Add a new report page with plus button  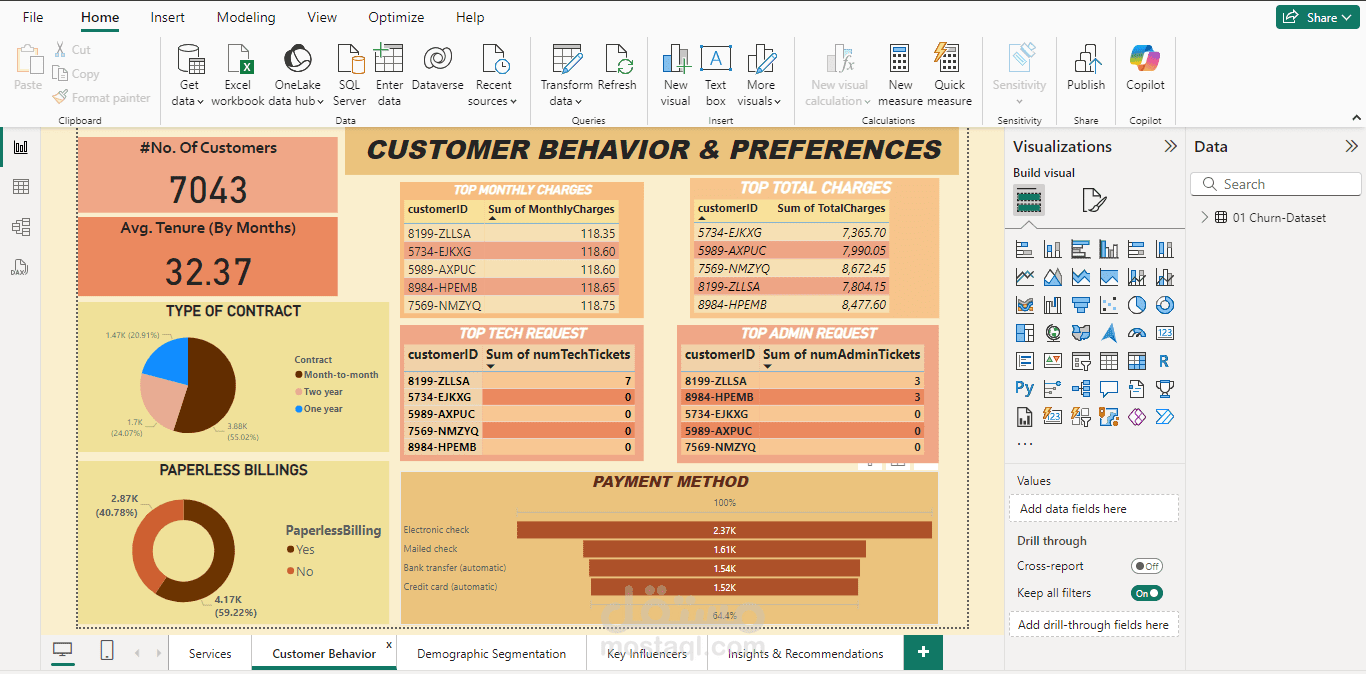[923, 652]
